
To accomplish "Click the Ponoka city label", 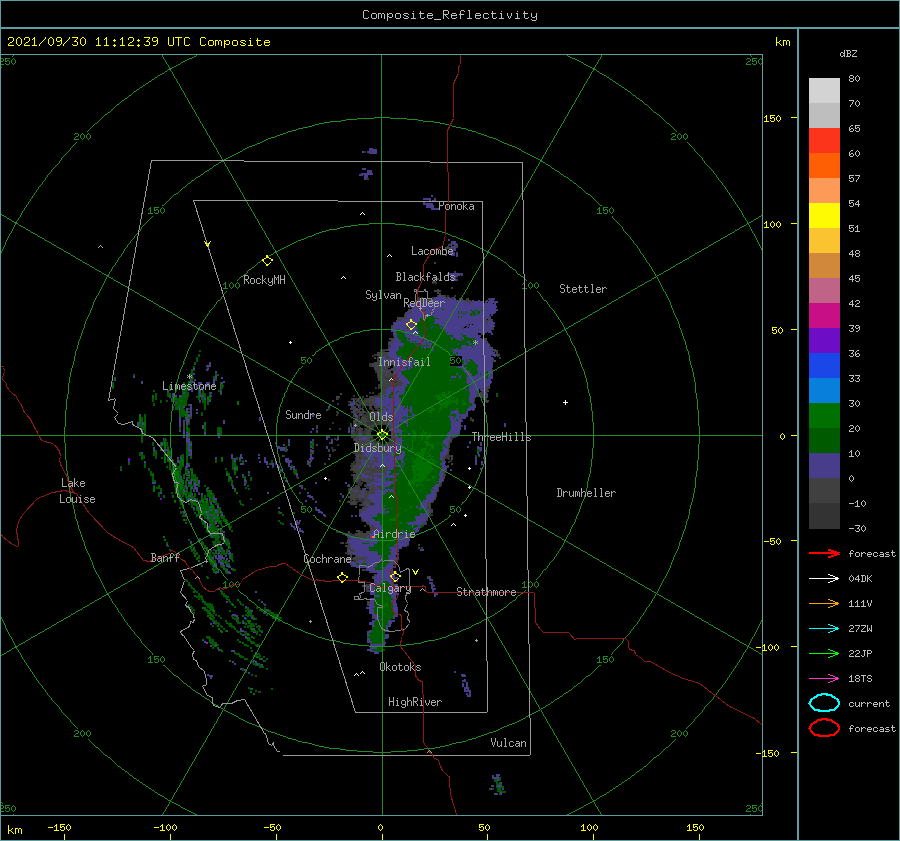I will coord(456,206).
